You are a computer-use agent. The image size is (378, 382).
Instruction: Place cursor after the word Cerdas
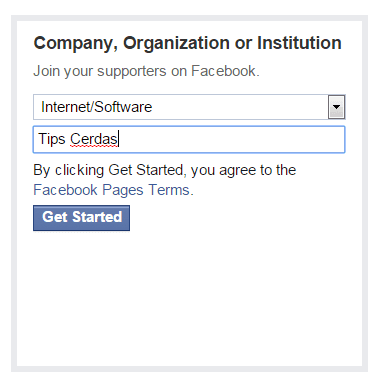pos(118,139)
